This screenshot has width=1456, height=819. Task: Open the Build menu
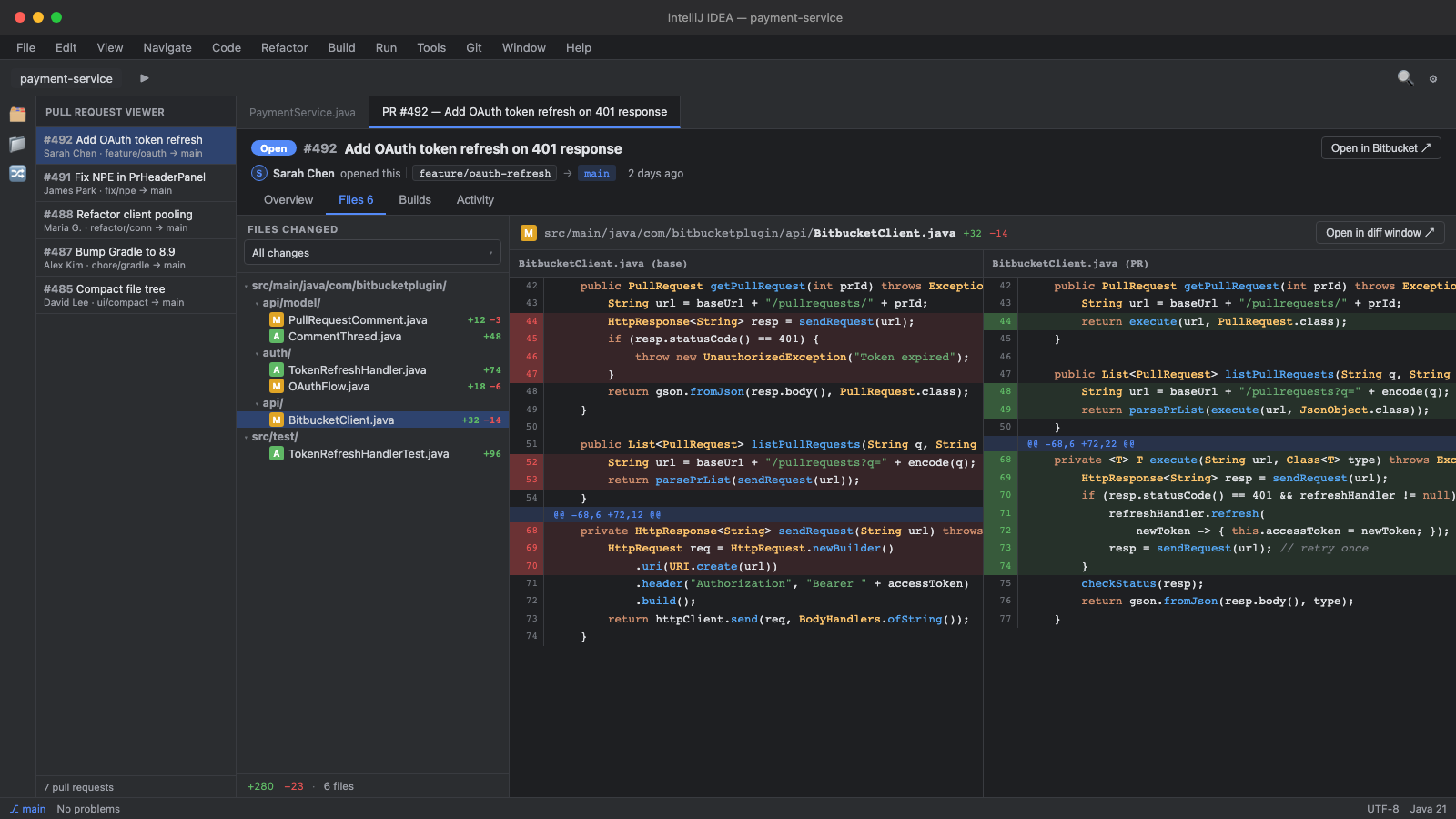coord(342,47)
